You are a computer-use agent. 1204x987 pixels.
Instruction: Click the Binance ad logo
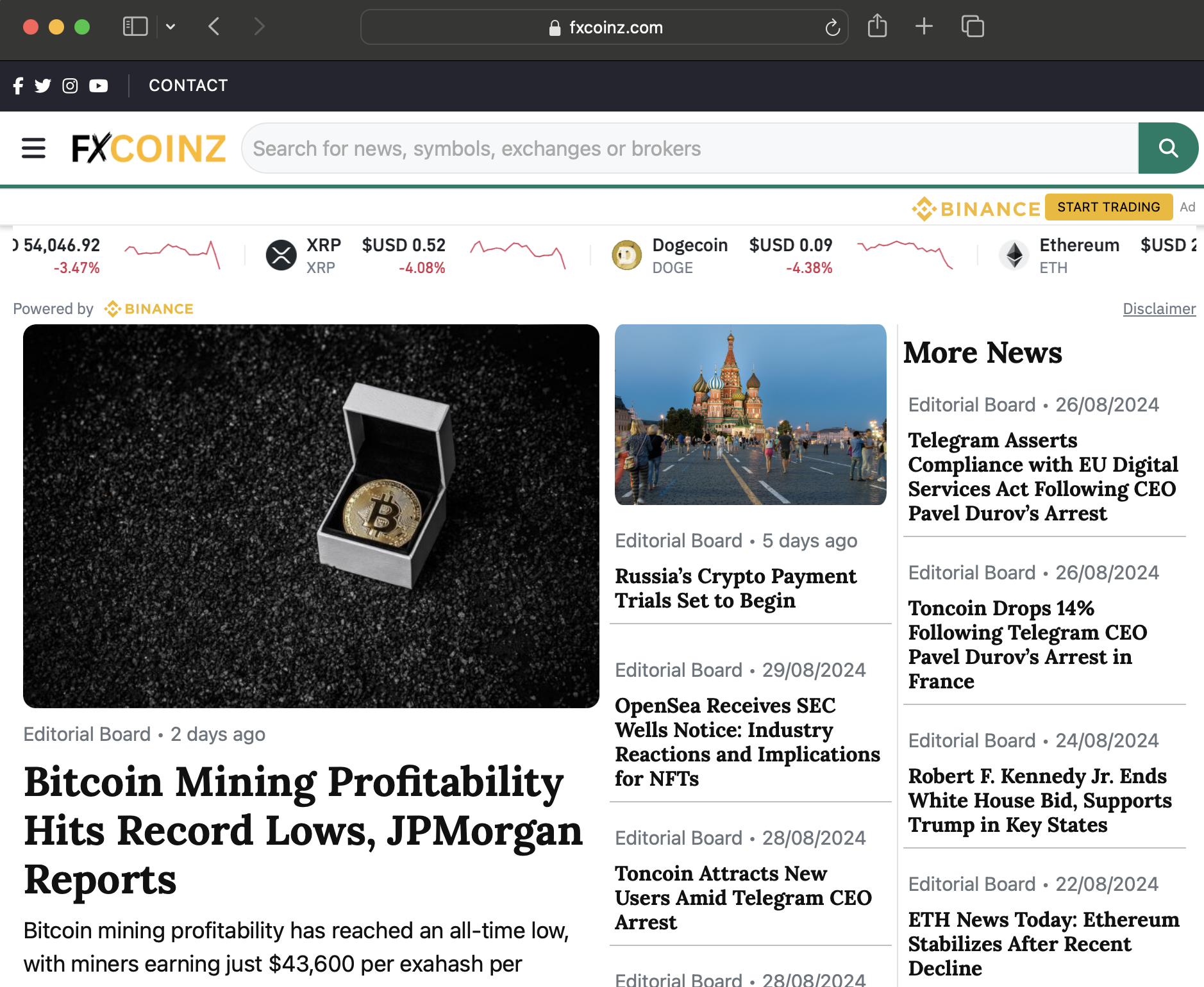[x=976, y=208]
